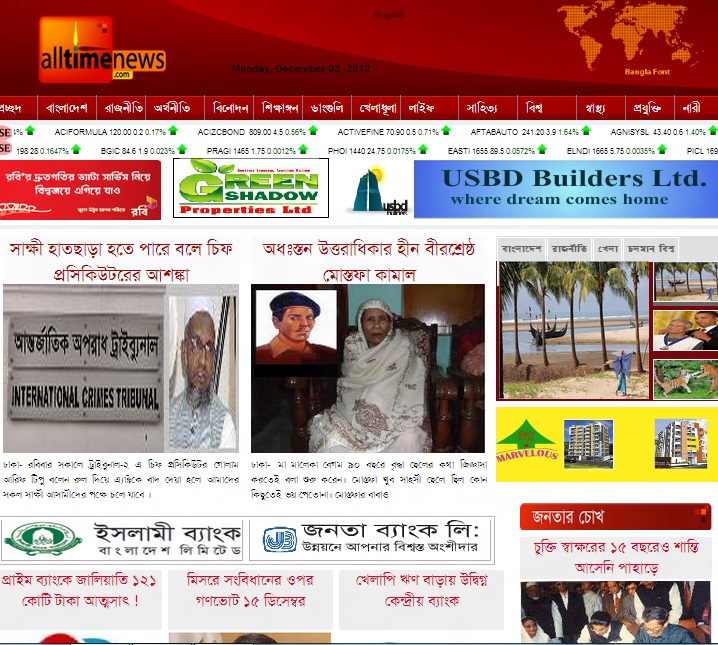
Task: Open the রাজনীতি navigation menu item
Action: click(124, 108)
